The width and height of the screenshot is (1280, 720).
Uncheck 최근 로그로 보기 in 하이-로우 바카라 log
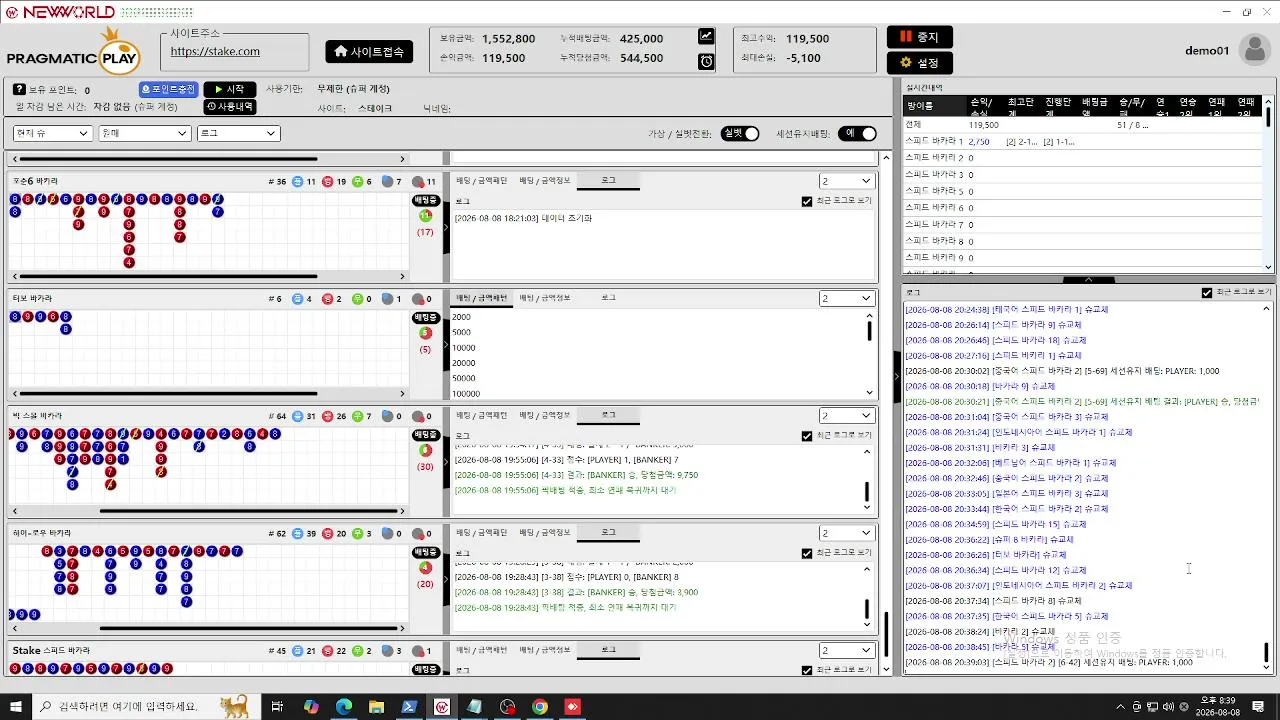[x=807, y=553]
